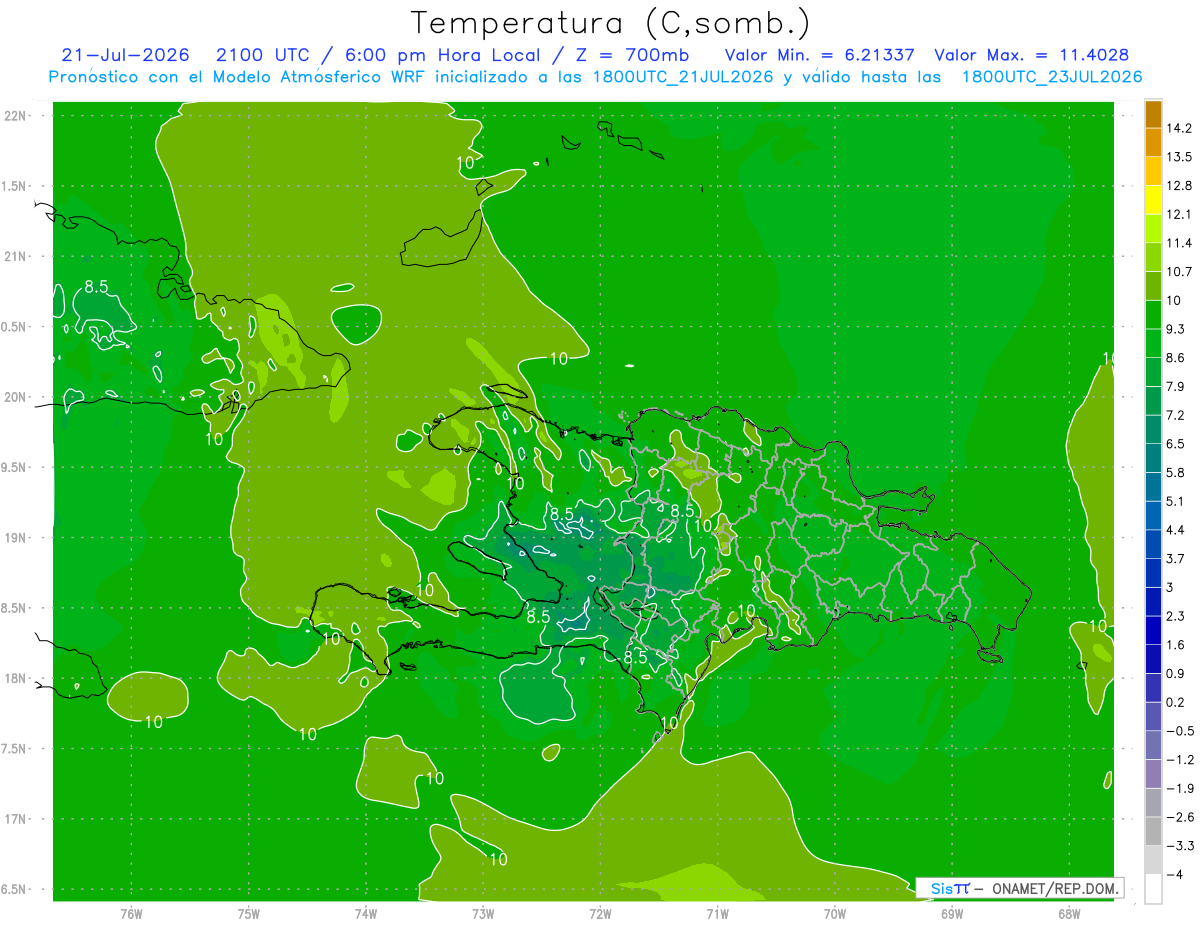Click the '75W' longitude label
Screen dimensions: 1200x927
[x=249, y=913]
